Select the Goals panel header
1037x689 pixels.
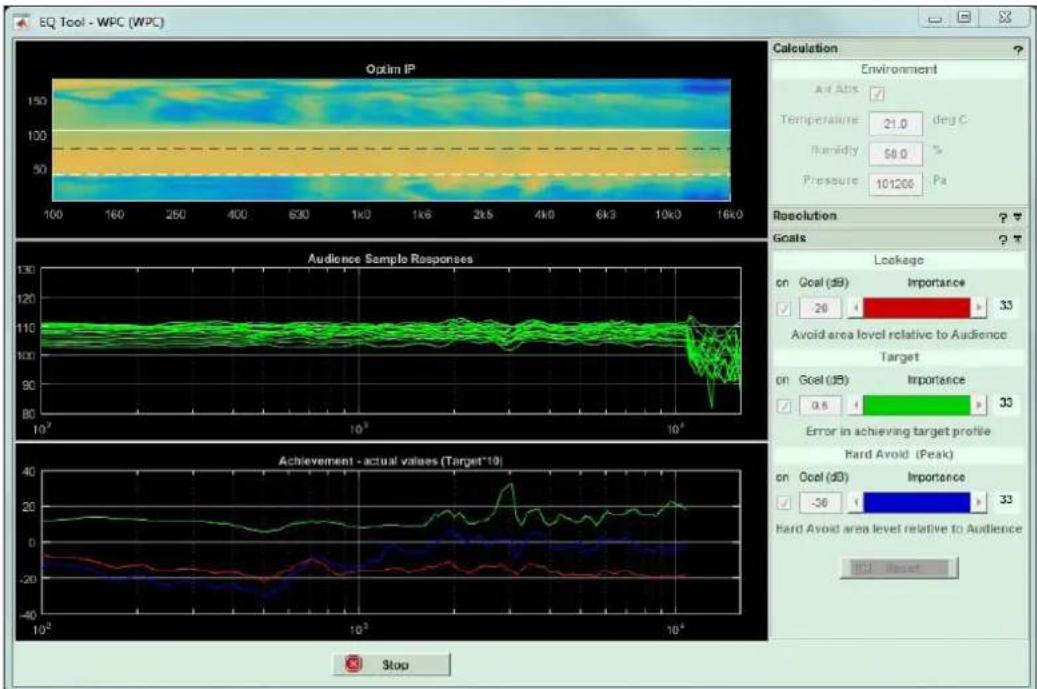[x=898, y=239]
